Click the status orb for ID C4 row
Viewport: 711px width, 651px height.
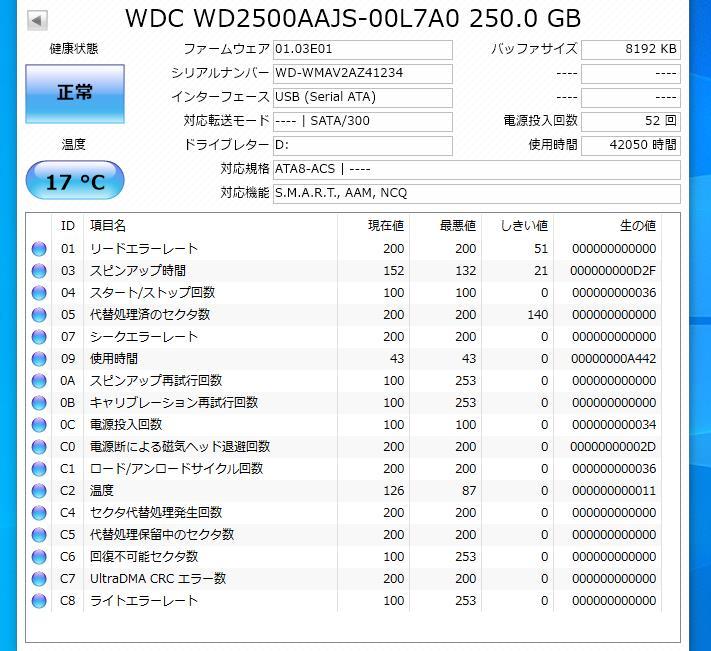(x=39, y=513)
